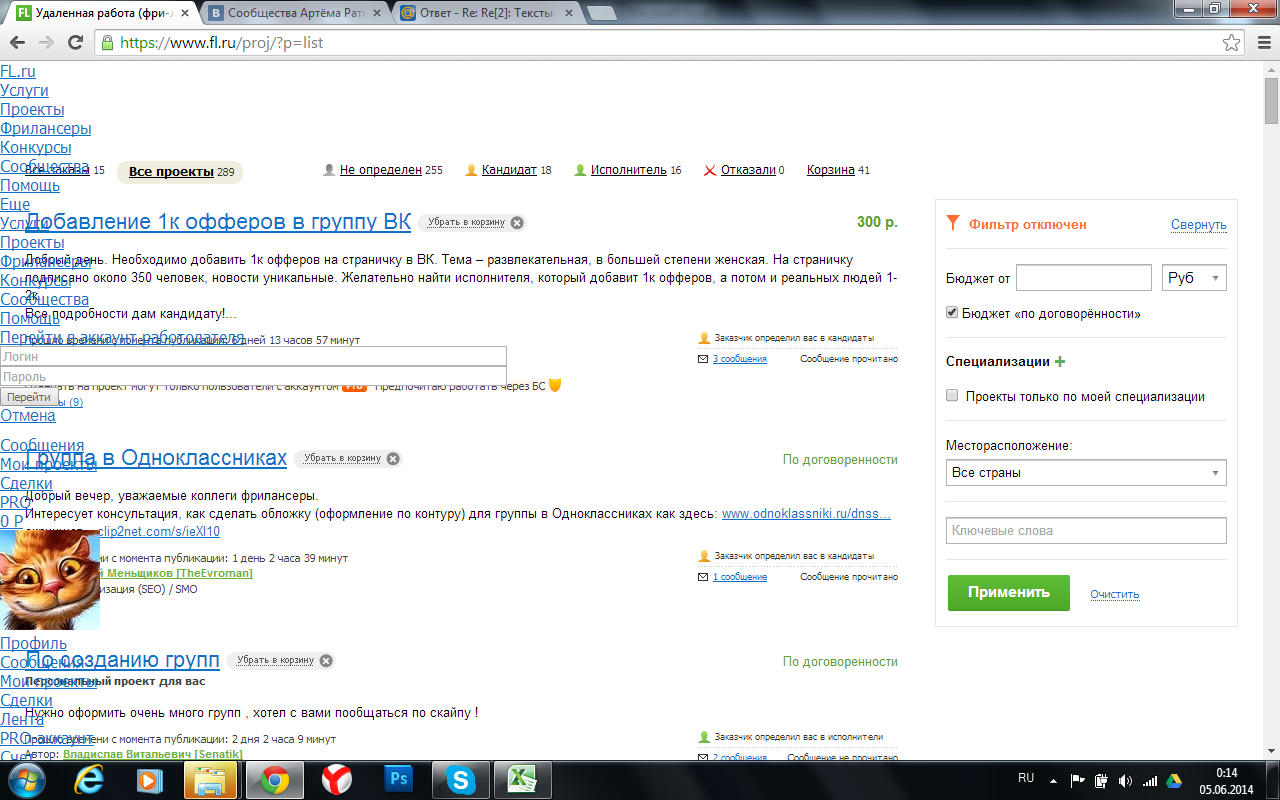Open Skype from the taskbar
Viewport: 1280px width, 800px height.
[x=461, y=778]
